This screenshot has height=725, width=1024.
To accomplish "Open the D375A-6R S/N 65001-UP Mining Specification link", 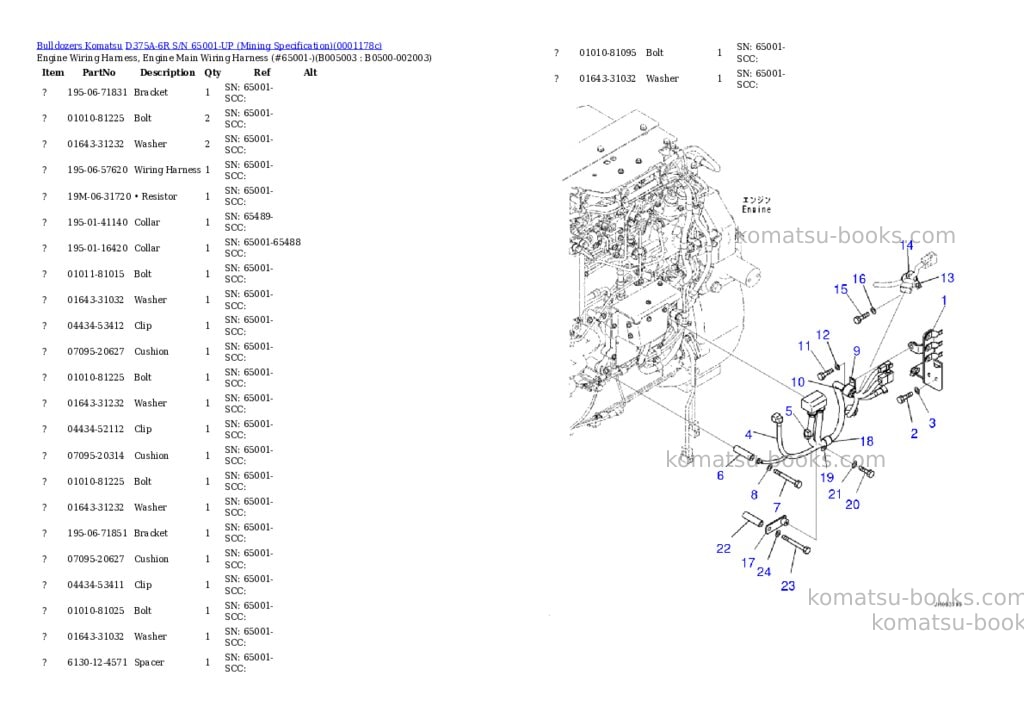I will coord(253,46).
